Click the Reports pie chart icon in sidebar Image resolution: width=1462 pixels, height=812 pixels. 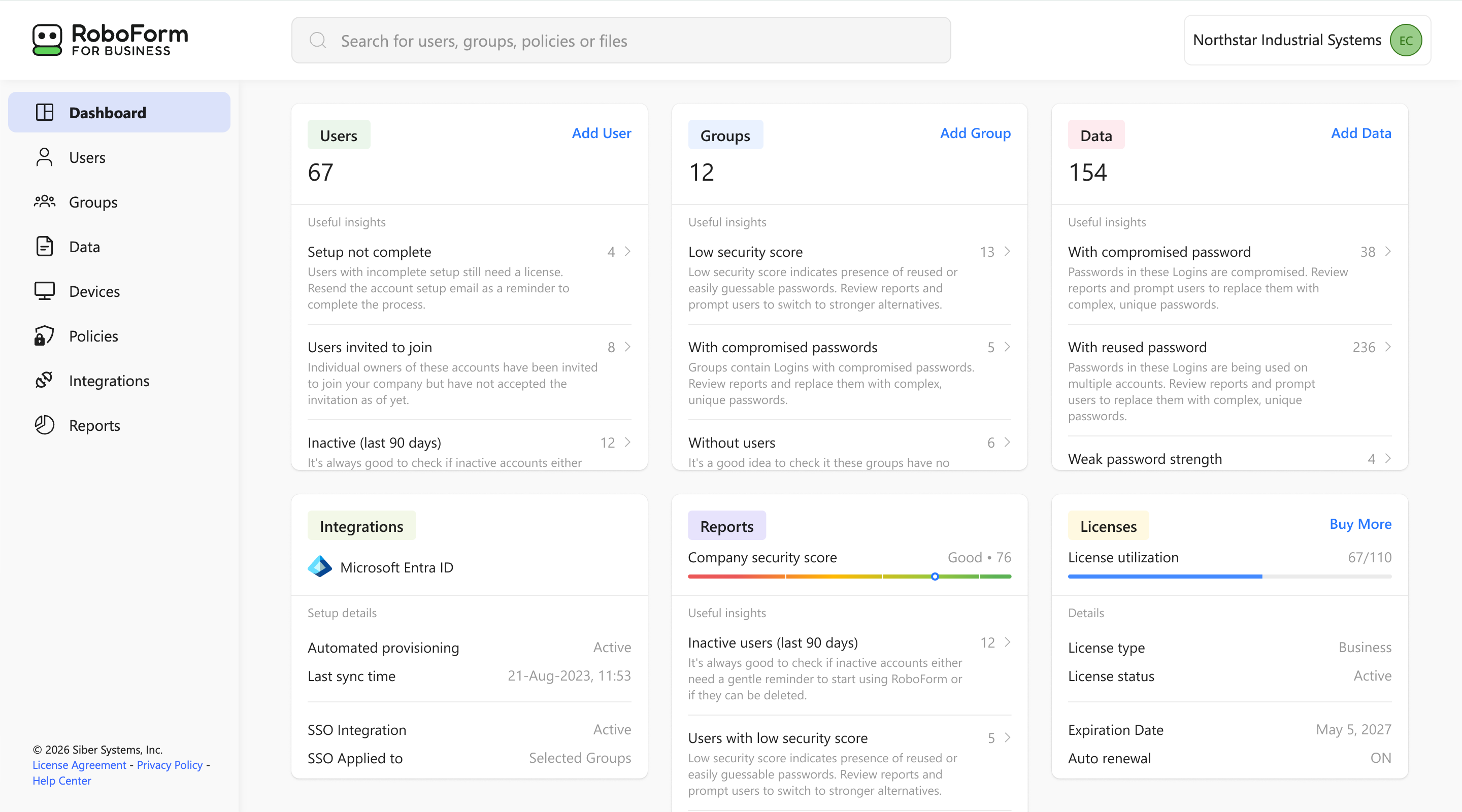[x=44, y=425]
